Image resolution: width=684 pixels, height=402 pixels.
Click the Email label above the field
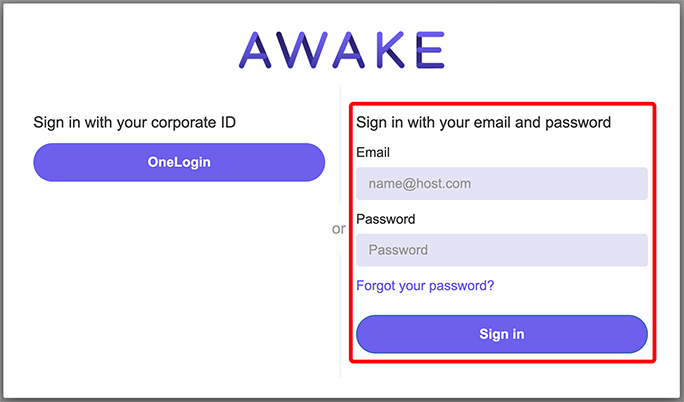tap(373, 152)
